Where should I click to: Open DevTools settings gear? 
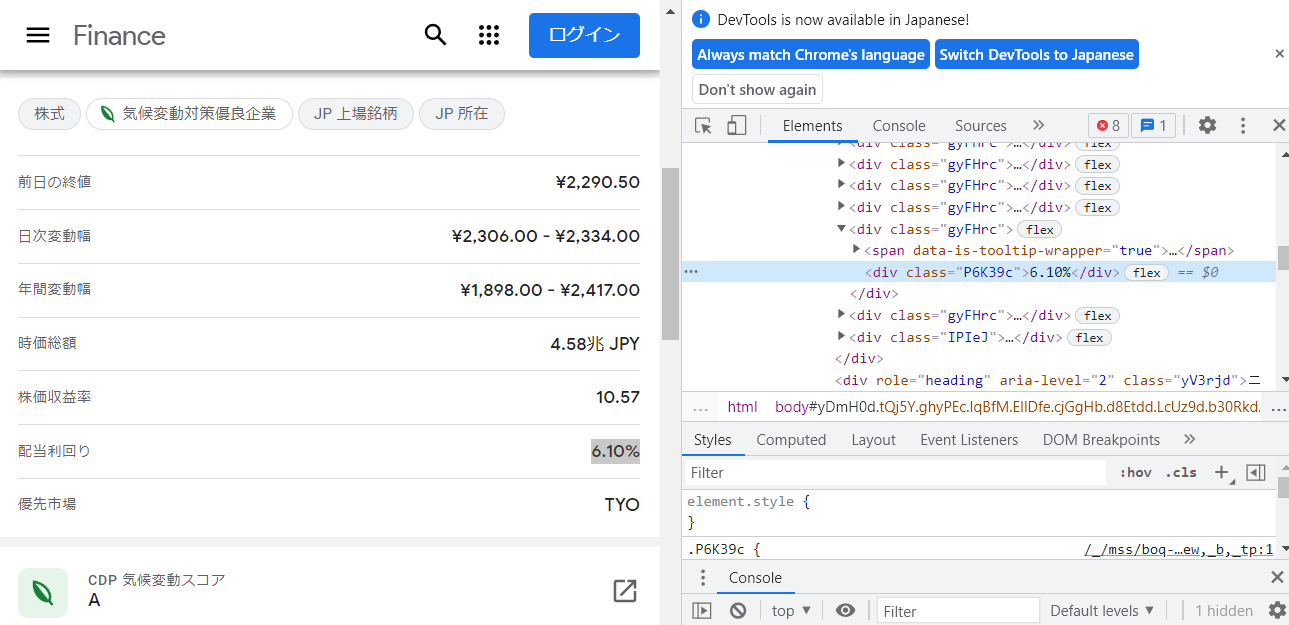point(1207,125)
